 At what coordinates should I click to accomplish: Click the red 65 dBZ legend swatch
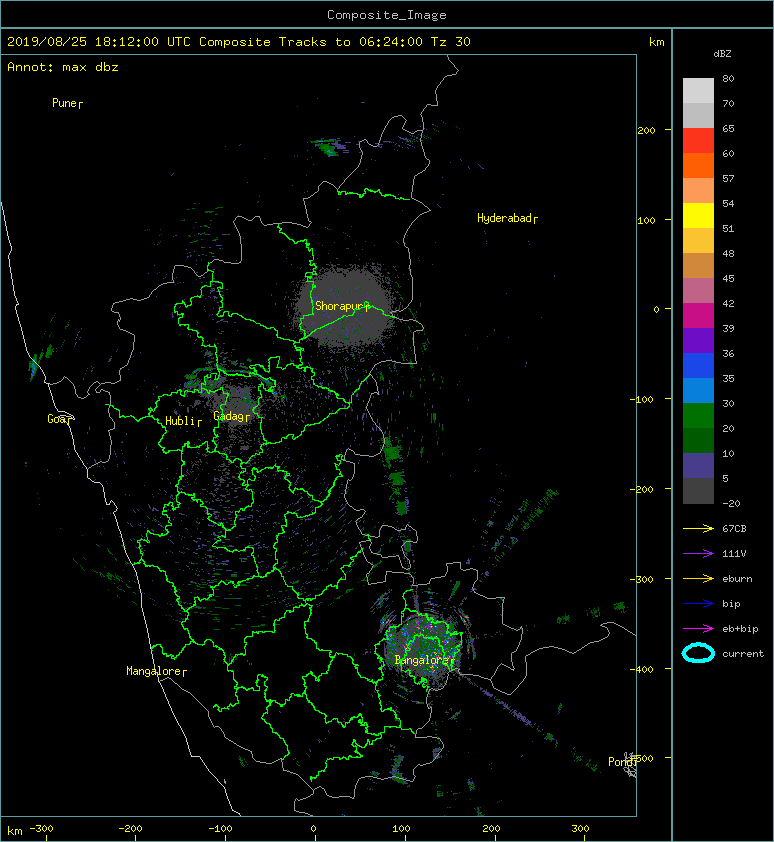click(x=698, y=141)
